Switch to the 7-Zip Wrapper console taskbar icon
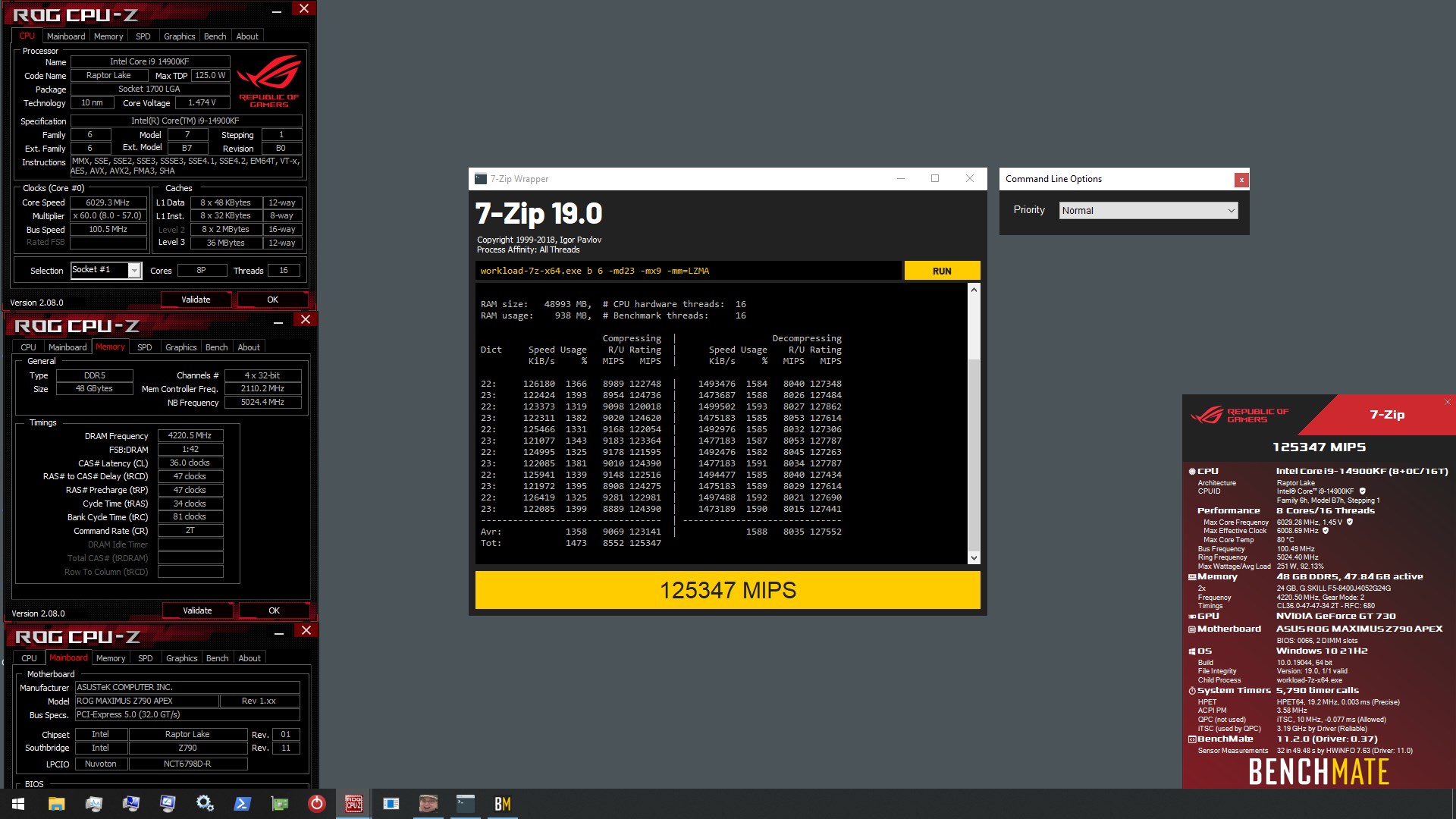 pyautogui.click(x=465, y=804)
